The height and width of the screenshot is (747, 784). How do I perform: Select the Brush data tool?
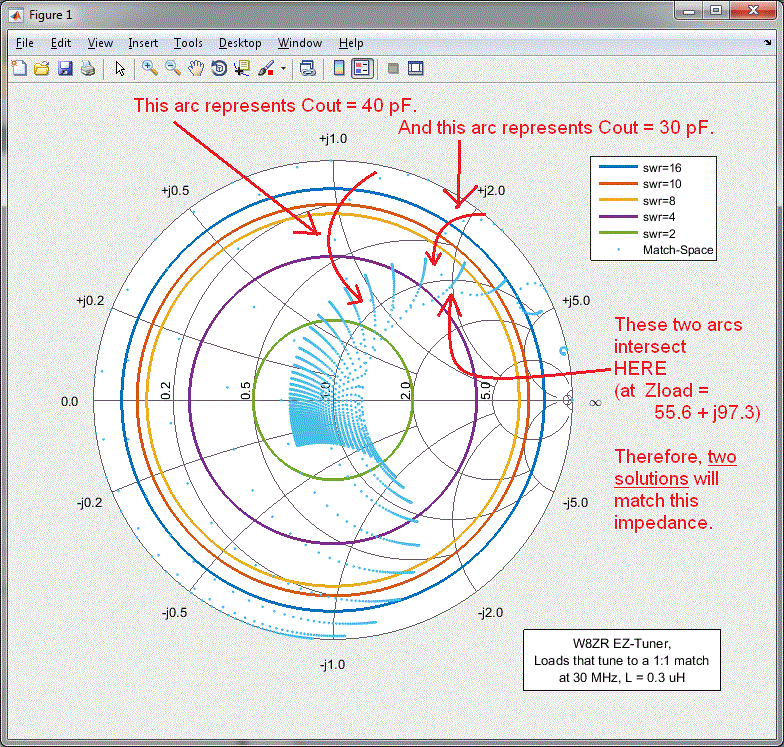coord(266,68)
